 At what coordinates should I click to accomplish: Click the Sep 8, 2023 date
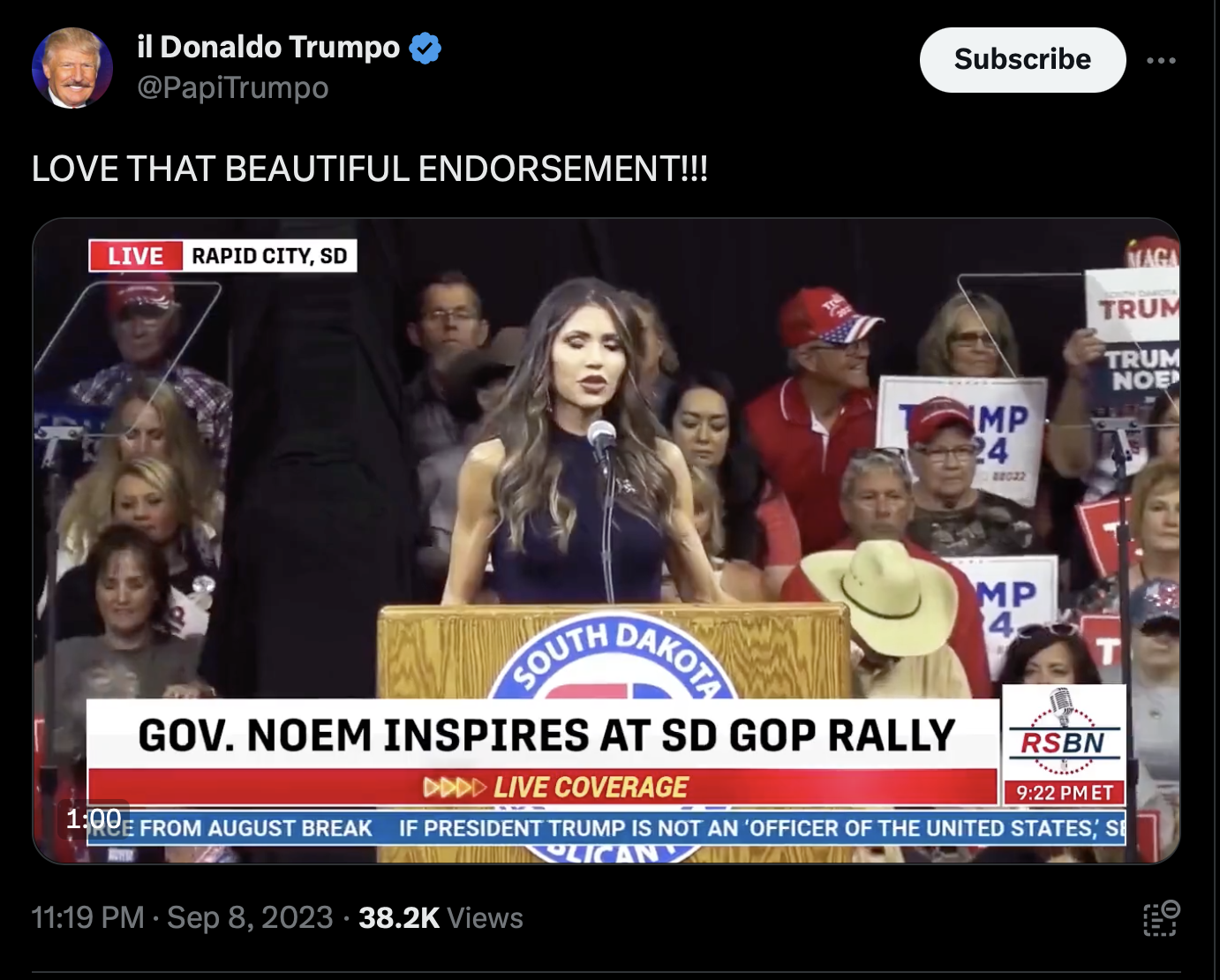click(x=251, y=917)
